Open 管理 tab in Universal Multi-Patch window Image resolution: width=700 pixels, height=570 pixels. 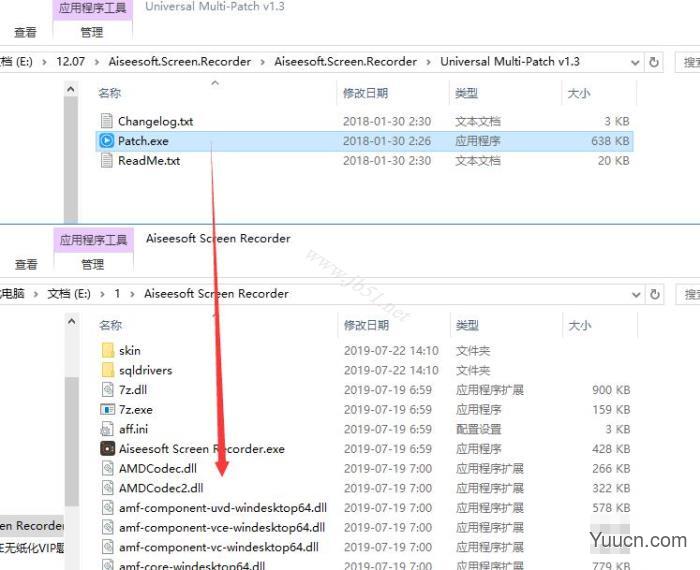click(x=92, y=32)
